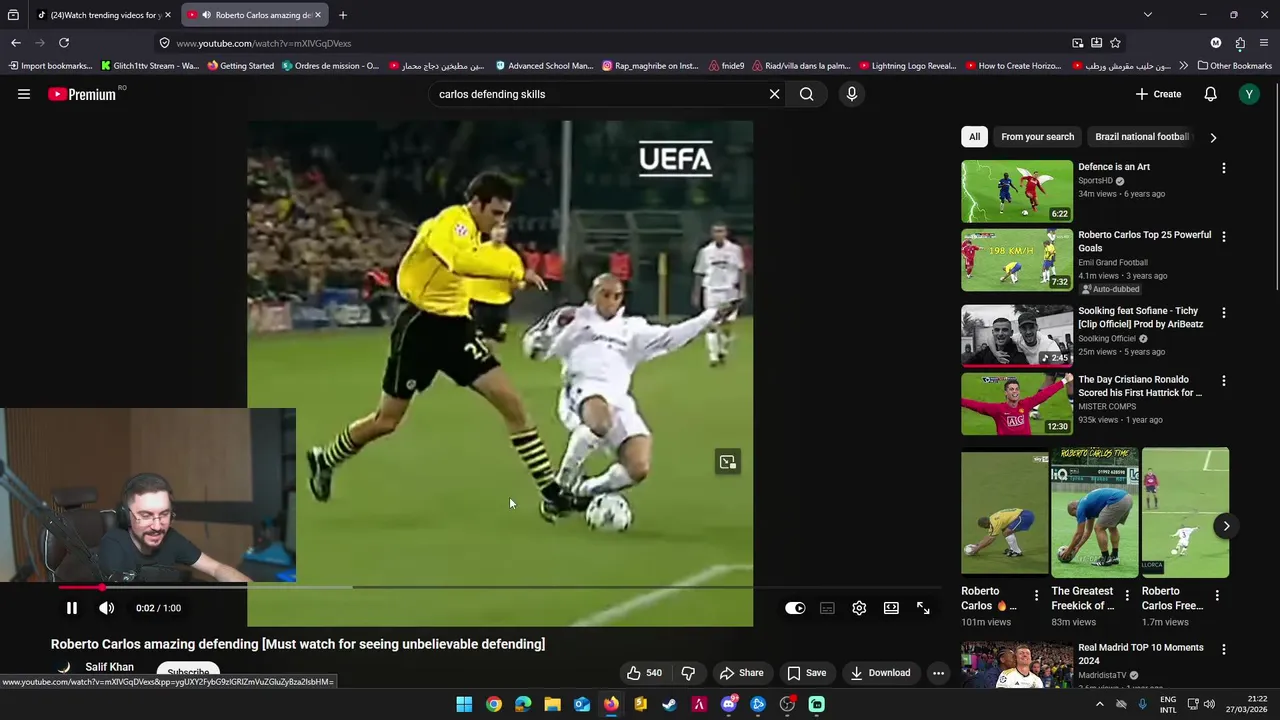Open Windows Start menu
This screenshot has height=720, width=1280.
tap(464, 704)
